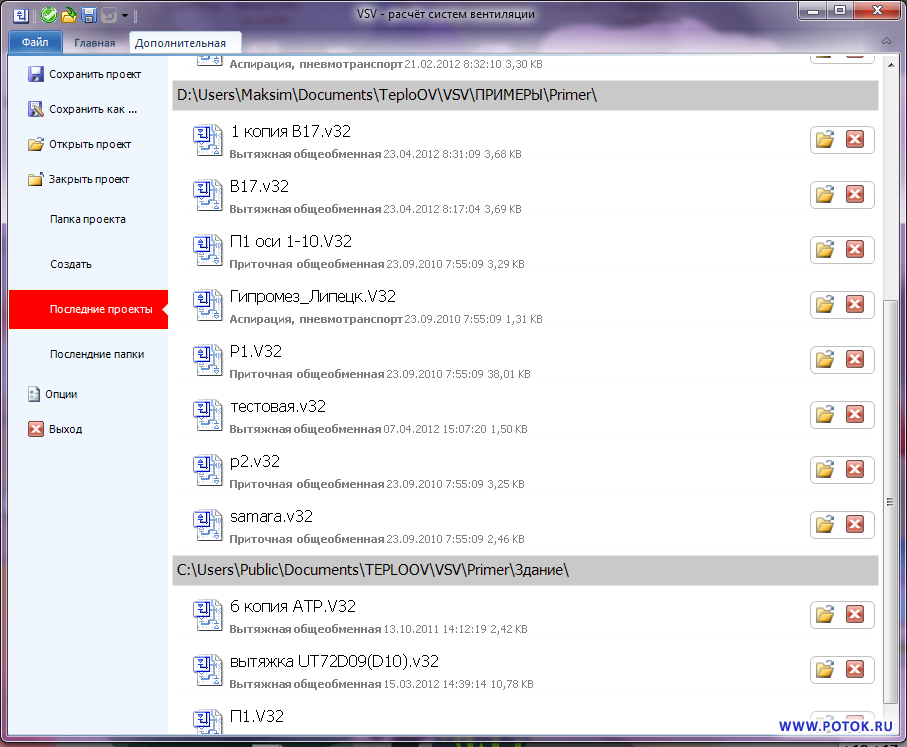
Task: Switch to the Главная tab
Action: (94, 43)
